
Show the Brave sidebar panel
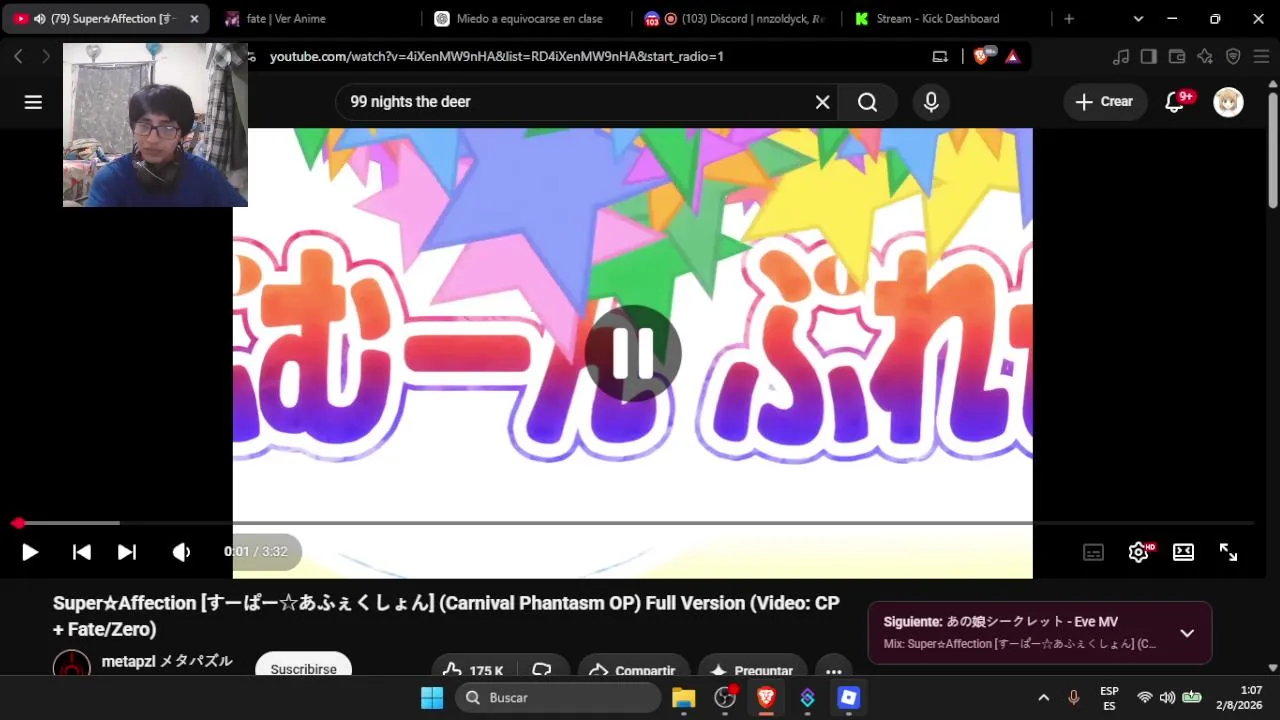[x=1149, y=57]
